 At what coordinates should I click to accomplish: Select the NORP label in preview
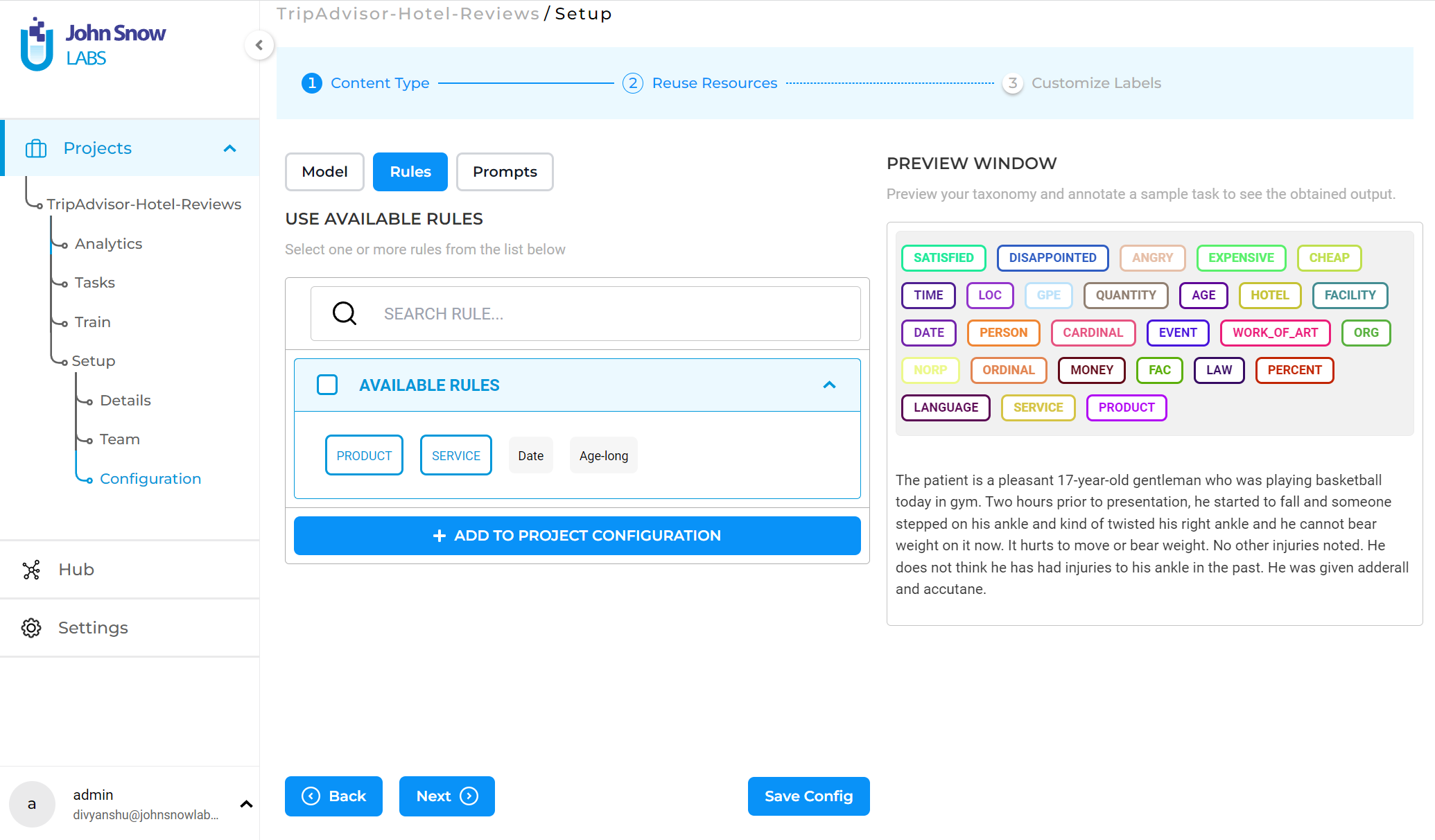pos(930,370)
